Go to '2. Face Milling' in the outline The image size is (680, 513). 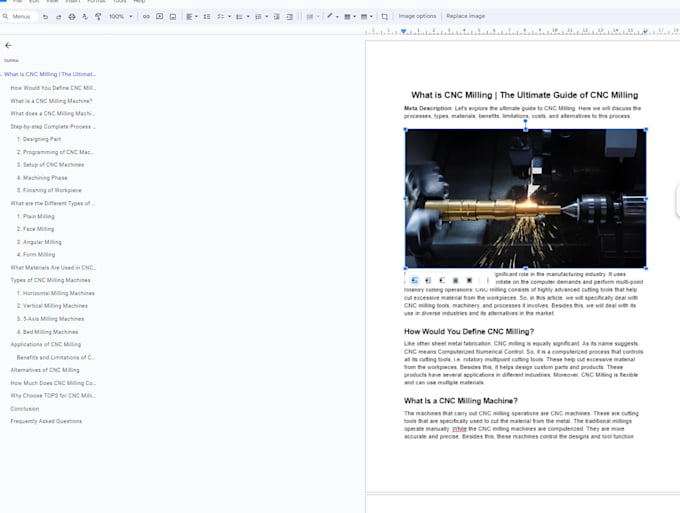click(x=35, y=229)
